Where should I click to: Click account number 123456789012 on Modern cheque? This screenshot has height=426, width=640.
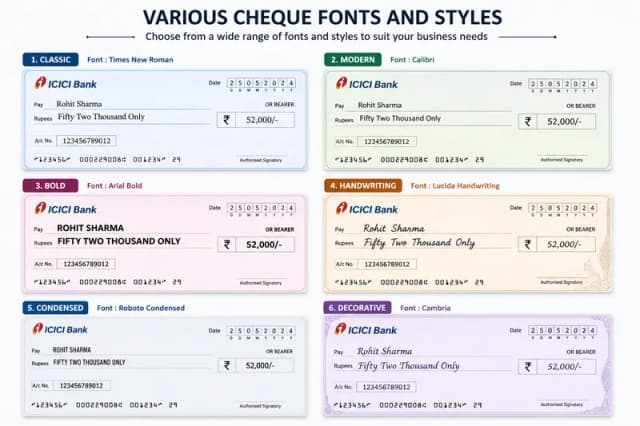[x=387, y=142]
